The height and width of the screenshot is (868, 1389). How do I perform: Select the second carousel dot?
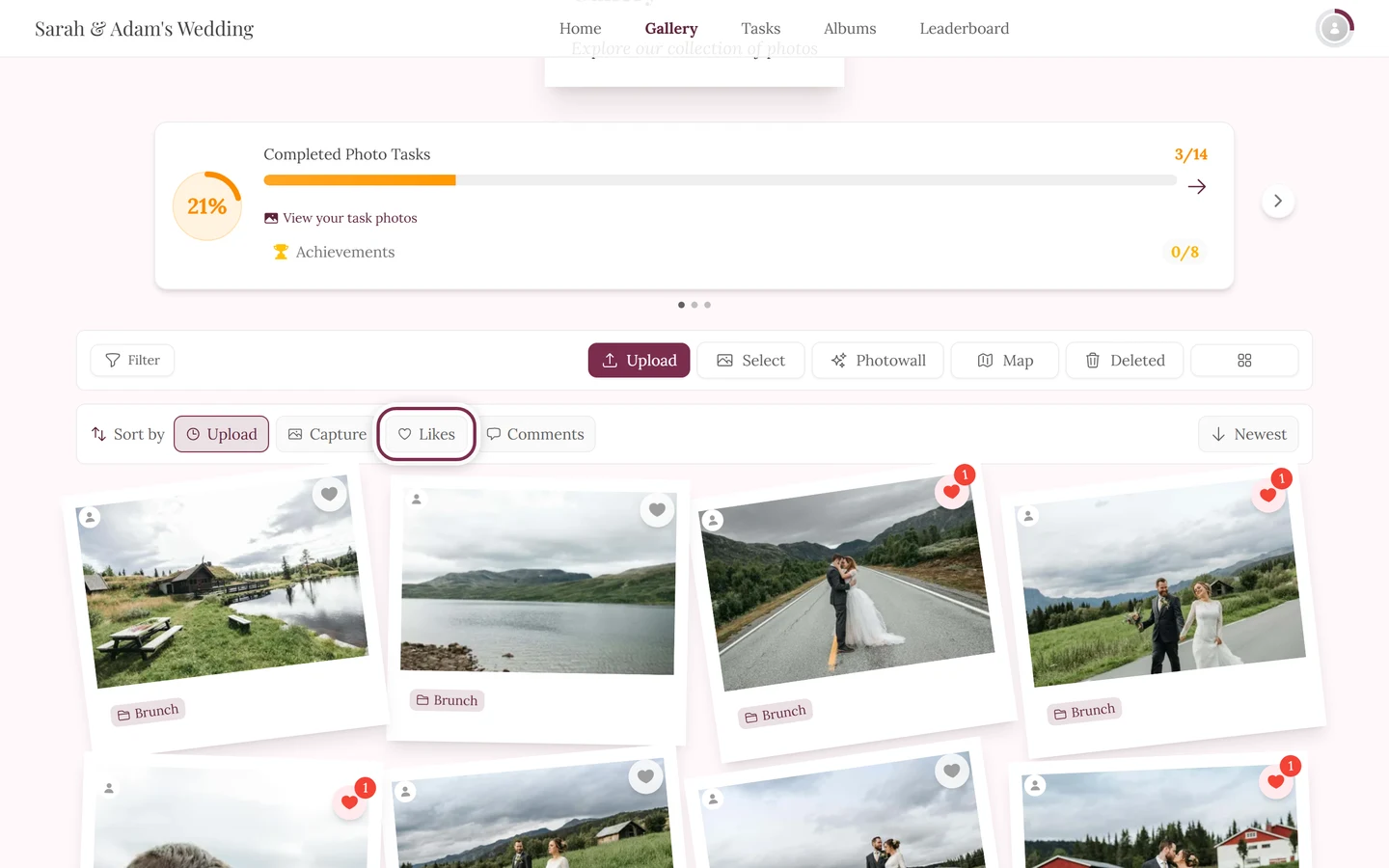694,305
